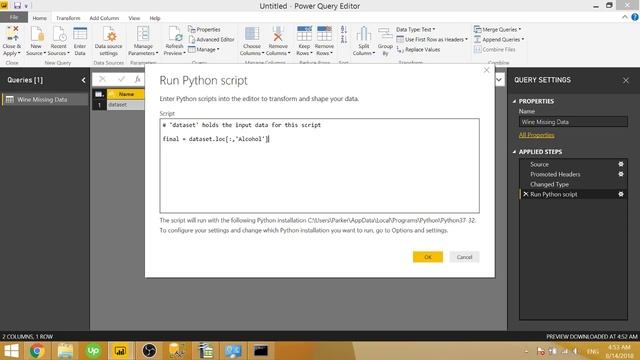
Task: Click inside the Python Script editor
Action: (320, 166)
